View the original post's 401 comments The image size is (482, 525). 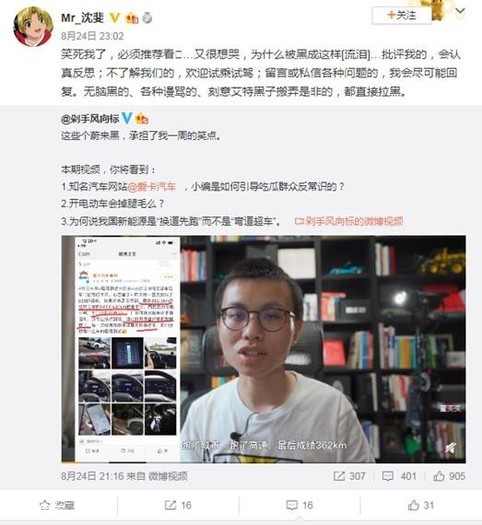(399, 476)
